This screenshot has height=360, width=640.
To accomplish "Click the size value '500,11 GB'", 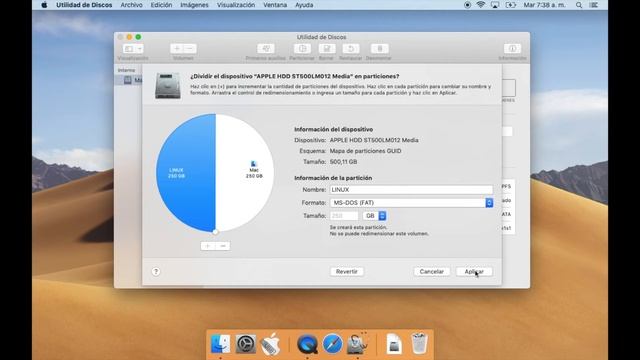I will pyautogui.click(x=343, y=162).
